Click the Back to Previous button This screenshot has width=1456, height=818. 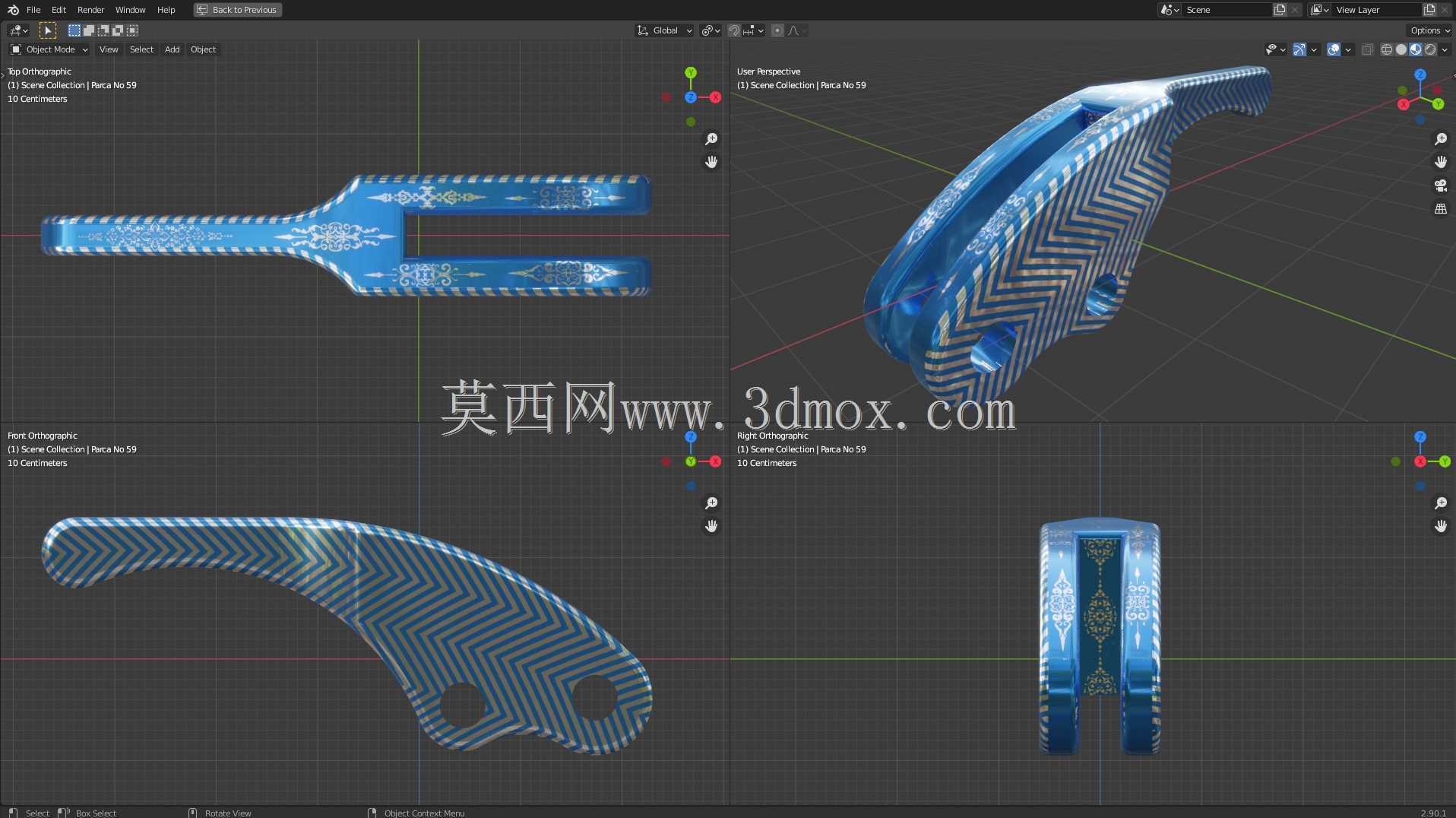[237, 10]
